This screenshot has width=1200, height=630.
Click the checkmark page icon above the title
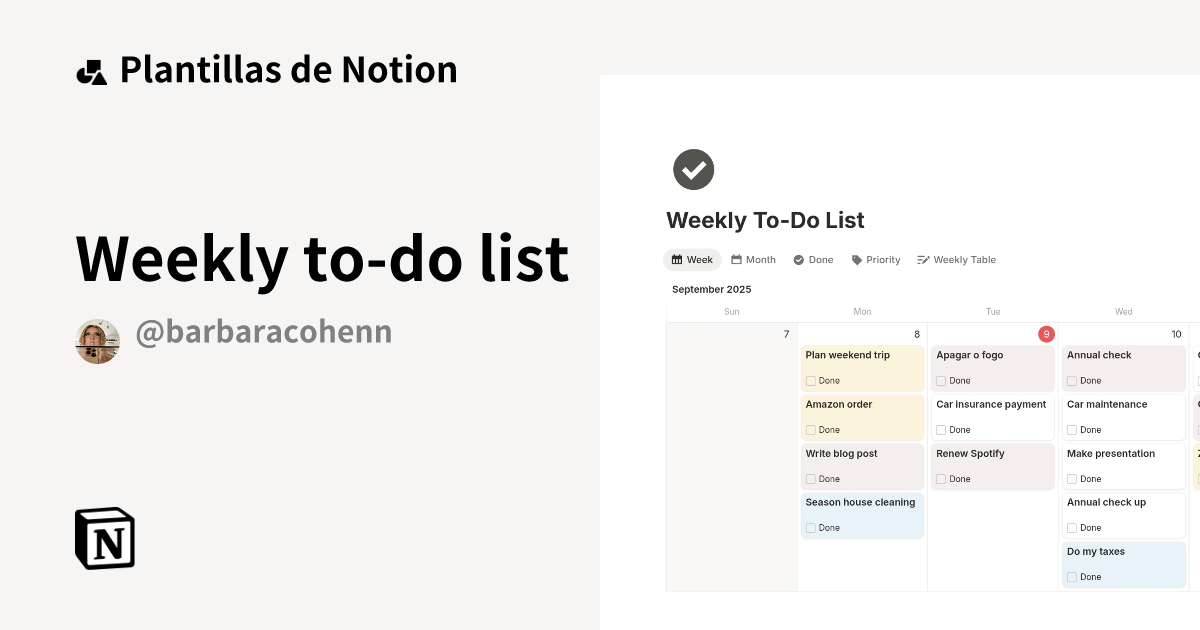click(x=693, y=169)
